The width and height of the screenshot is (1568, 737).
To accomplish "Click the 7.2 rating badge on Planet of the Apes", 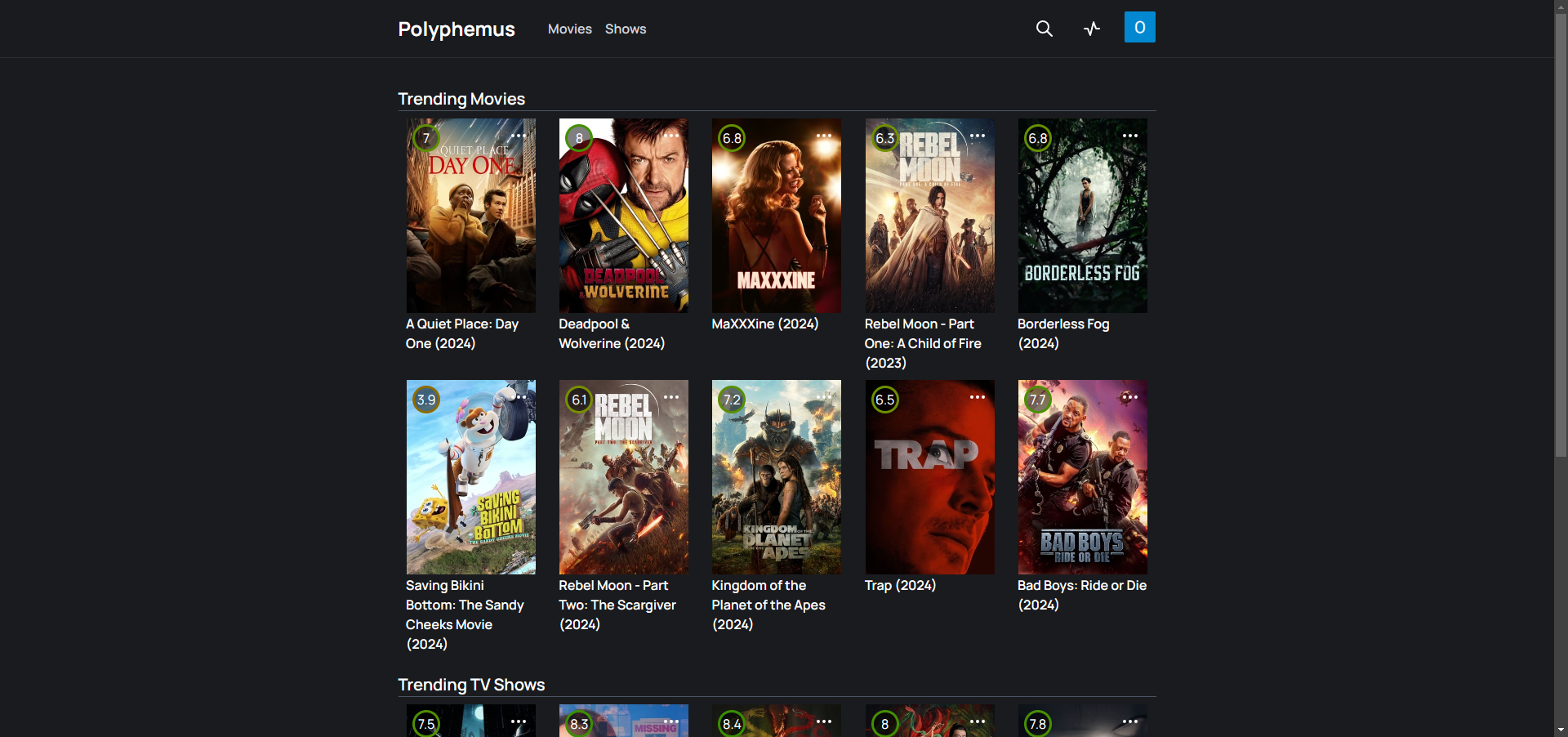I will [x=732, y=400].
